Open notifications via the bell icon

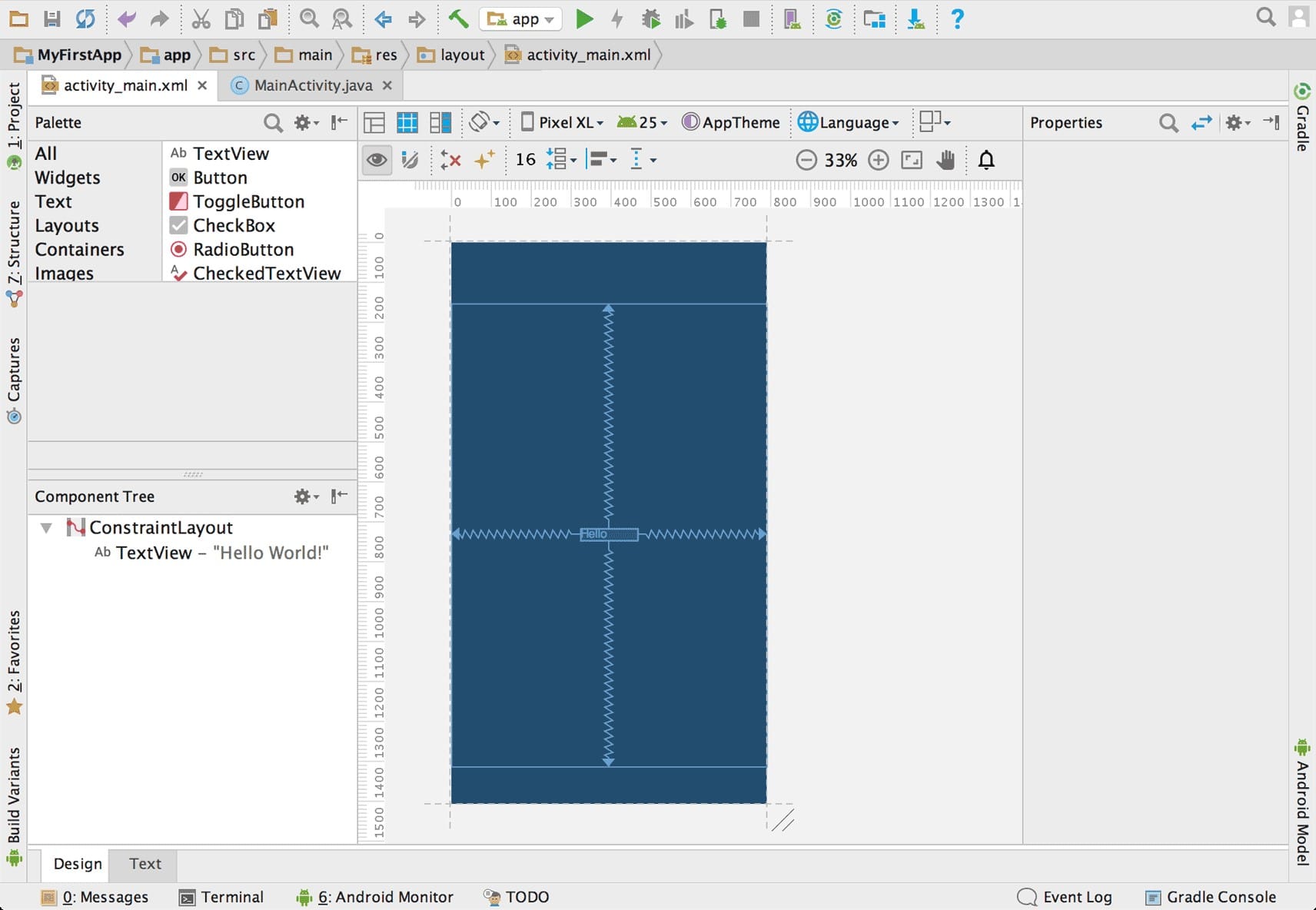[x=987, y=160]
